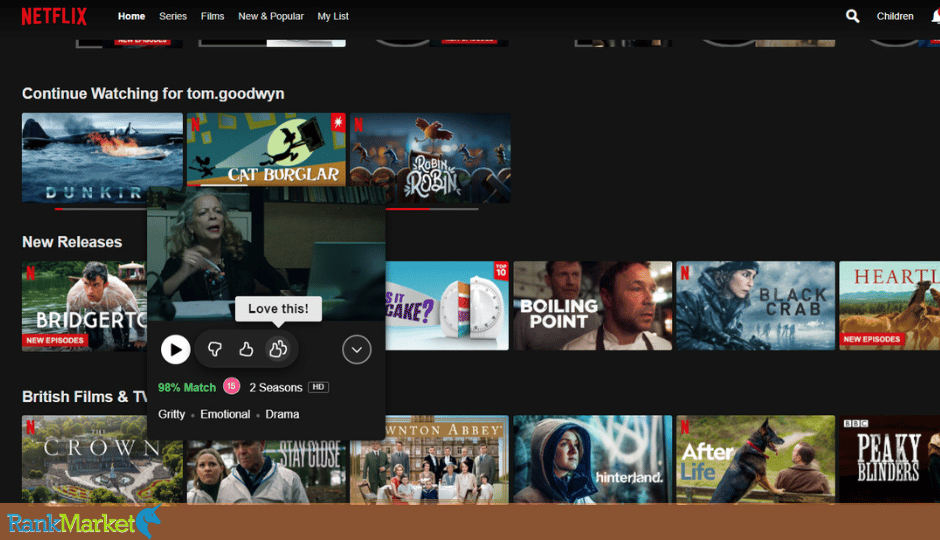Click the RankMarket logo in bottom bar
Screen dimensions: 940x540
[x=84, y=523]
